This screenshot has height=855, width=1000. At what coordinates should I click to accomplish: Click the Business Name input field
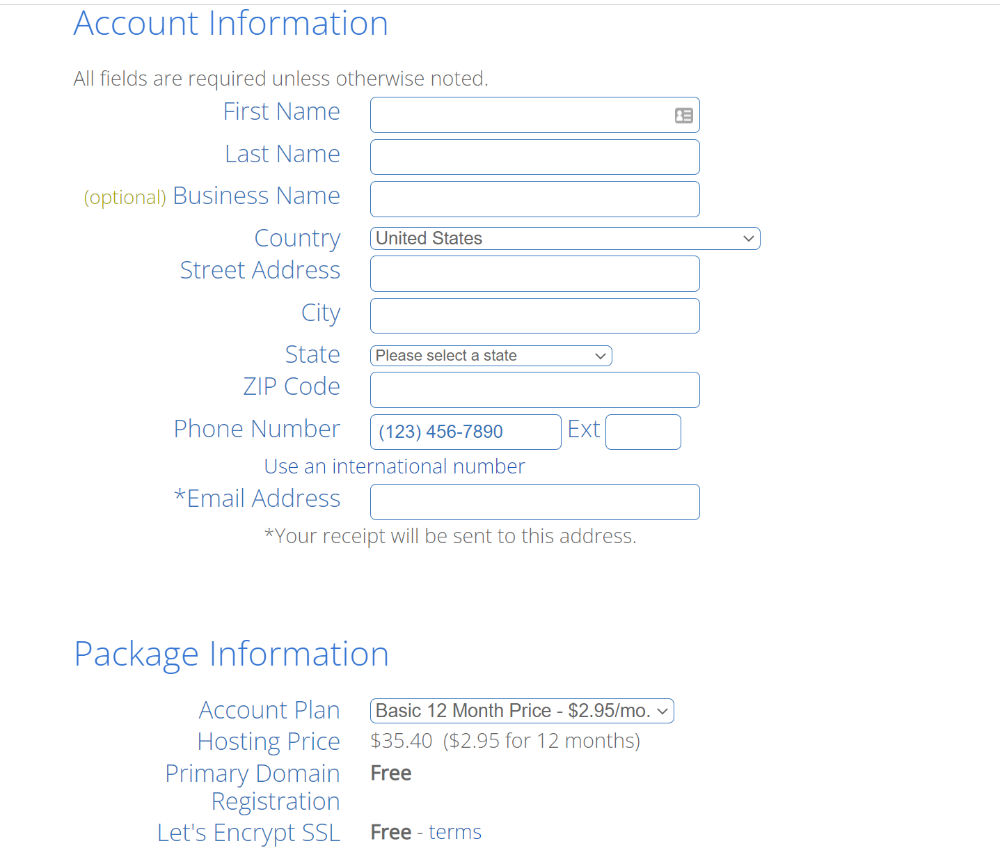pyautogui.click(x=534, y=199)
